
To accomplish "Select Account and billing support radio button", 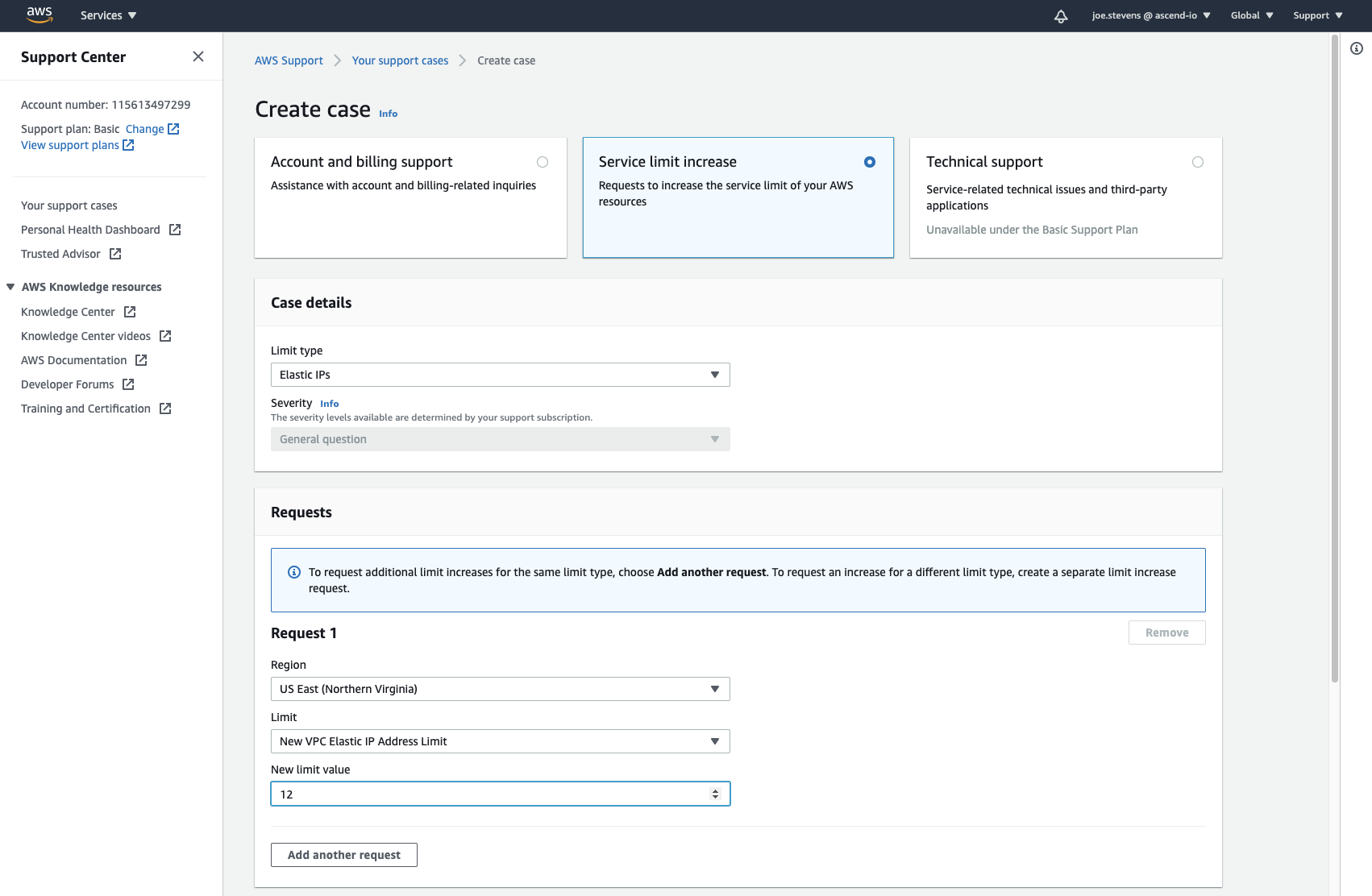I will click(x=543, y=162).
